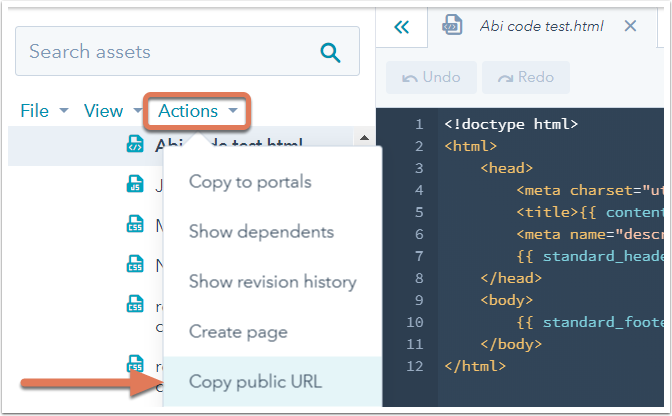The width and height of the screenshot is (672, 416).
Task: Choose Create page menu entry
Action: coord(238,332)
